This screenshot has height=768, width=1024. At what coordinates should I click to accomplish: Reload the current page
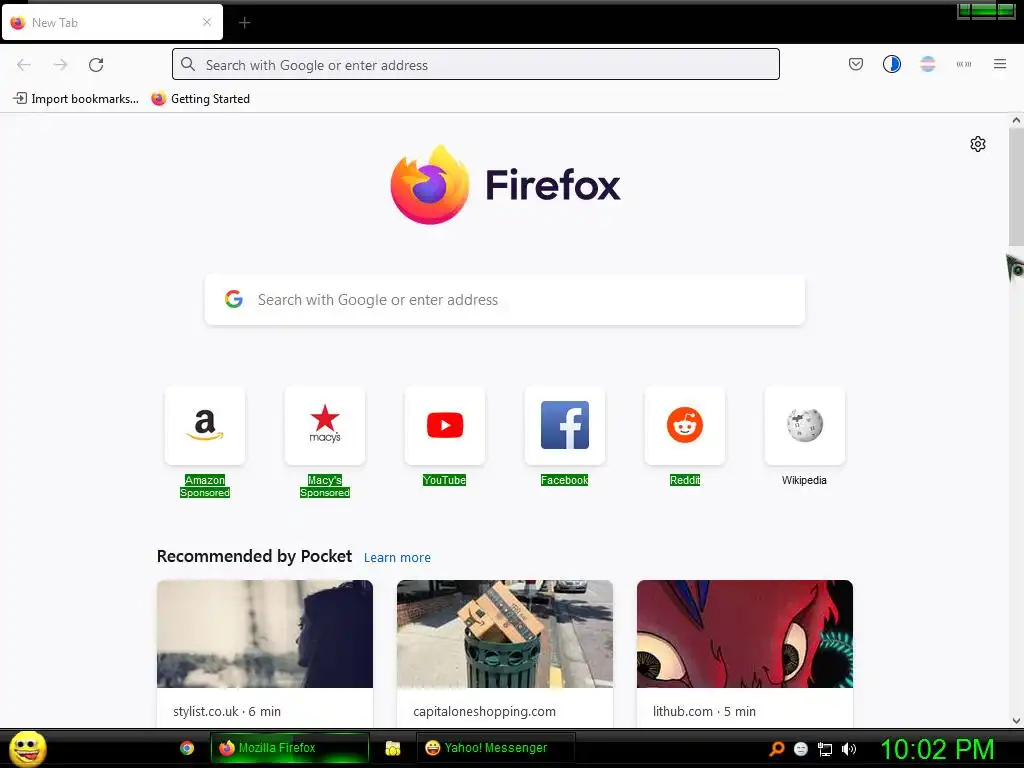pyautogui.click(x=97, y=65)
